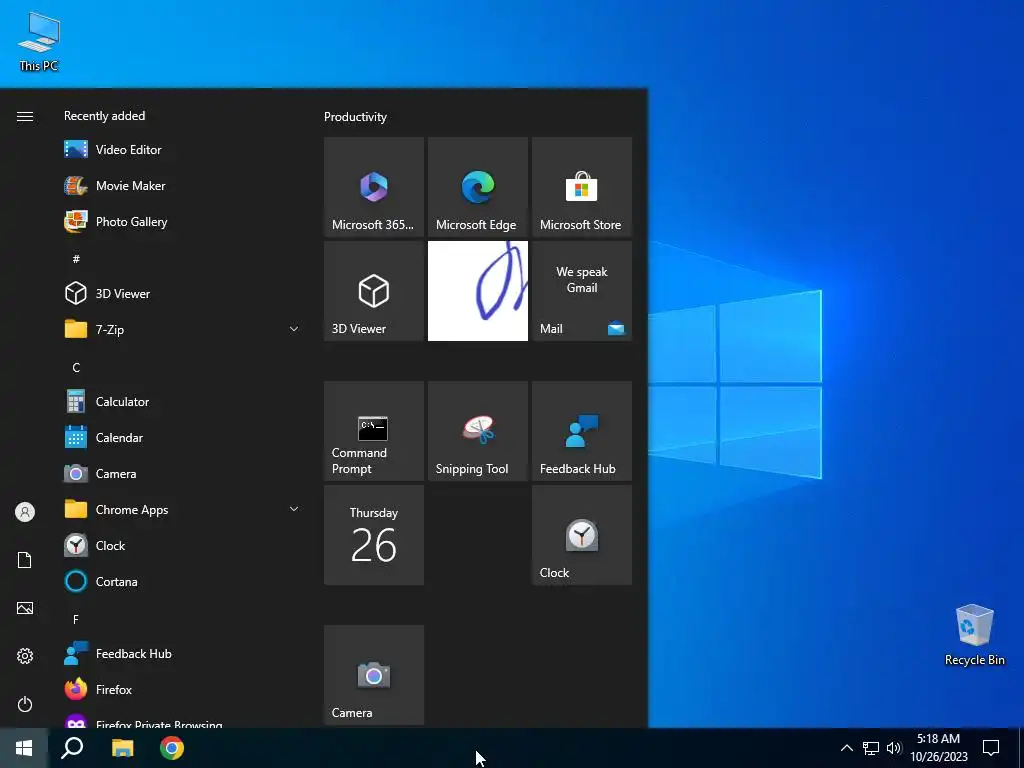Viewport: 1024px width, 768px height.
Task: Open Calendar from the app list
Action: click(183, 438)
